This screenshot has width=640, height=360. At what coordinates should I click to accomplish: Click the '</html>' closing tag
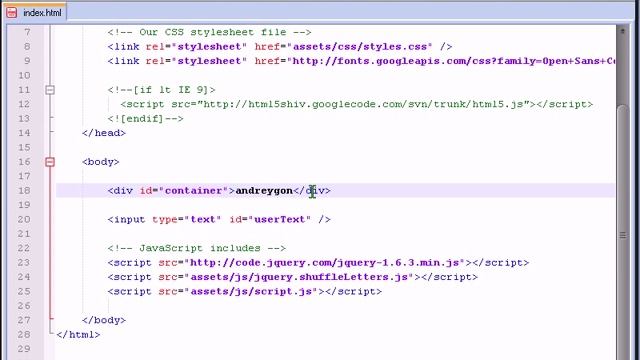click(78, 335)
